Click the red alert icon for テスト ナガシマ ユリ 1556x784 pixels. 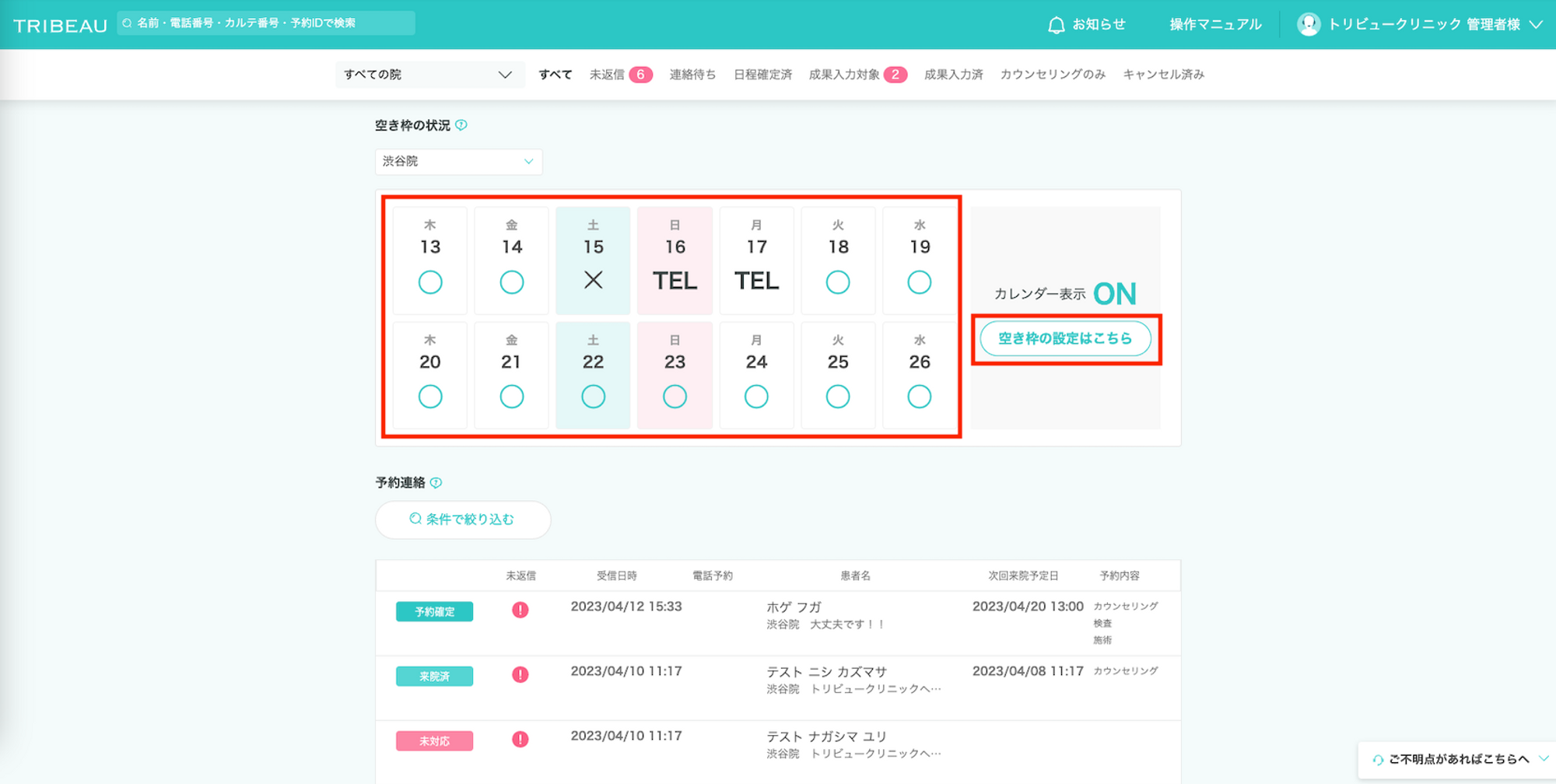(520, 740)
